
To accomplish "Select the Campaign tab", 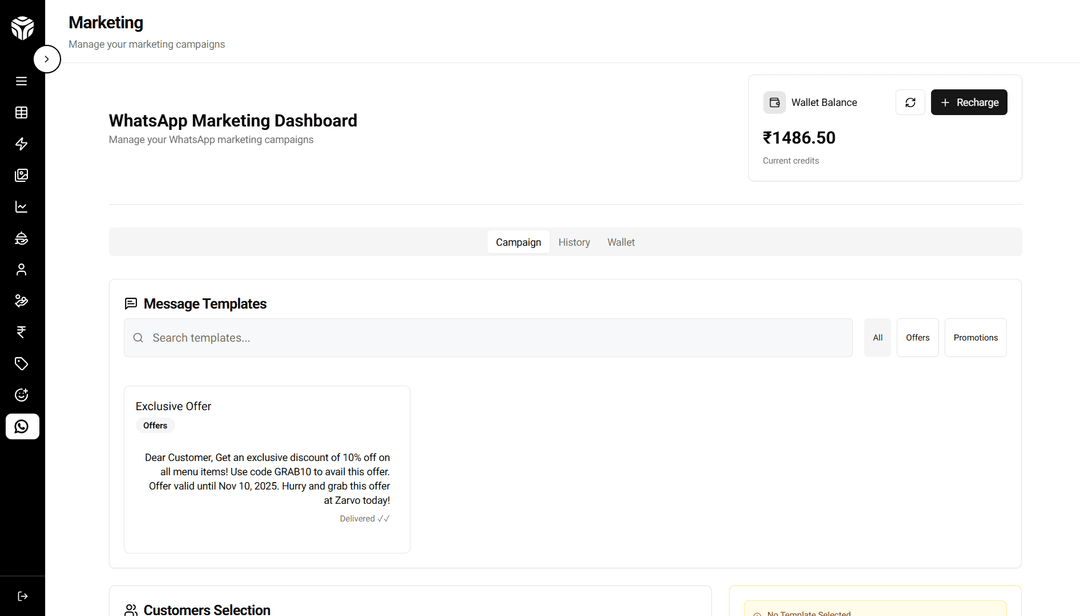I will 518,242.
